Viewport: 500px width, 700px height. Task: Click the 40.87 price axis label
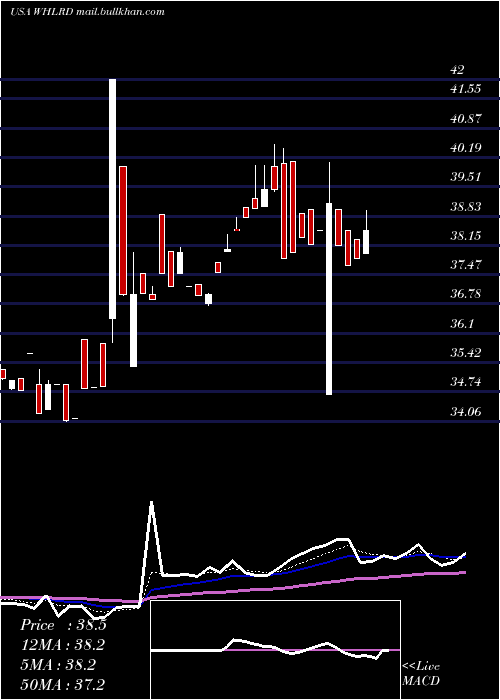pyautogui.click(x=466, y=119)
